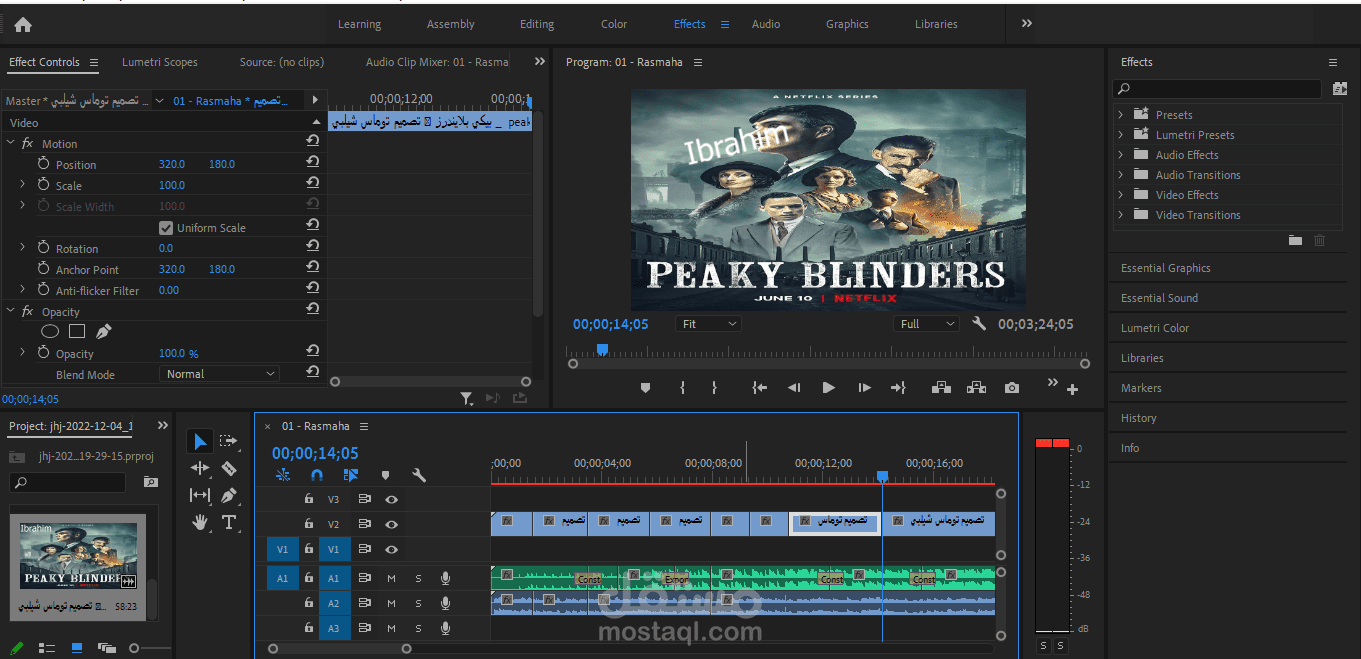
Task: Toggle V1 track output eye
Action: tap(392, 549)
